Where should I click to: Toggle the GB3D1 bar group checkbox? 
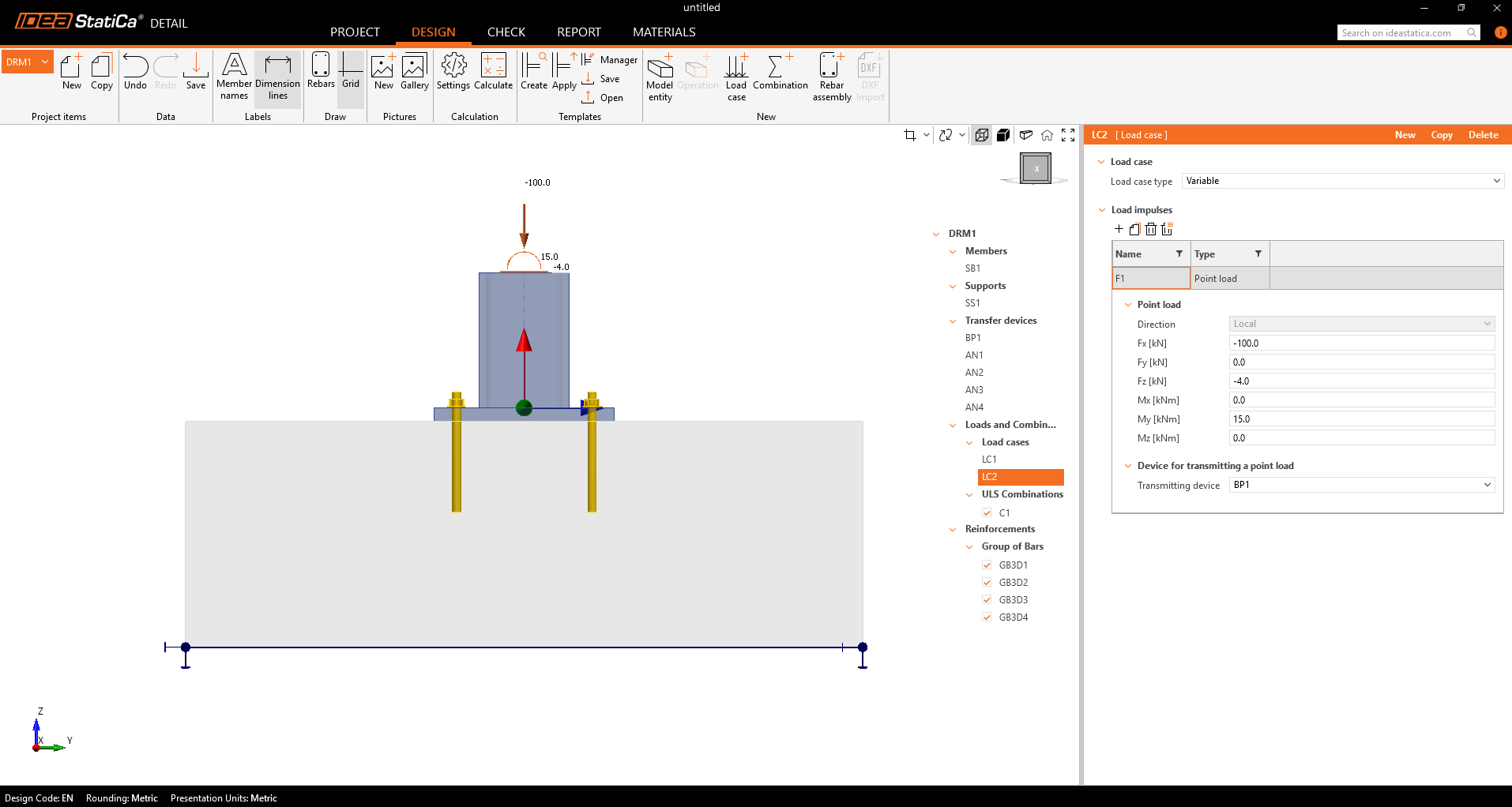987,565
